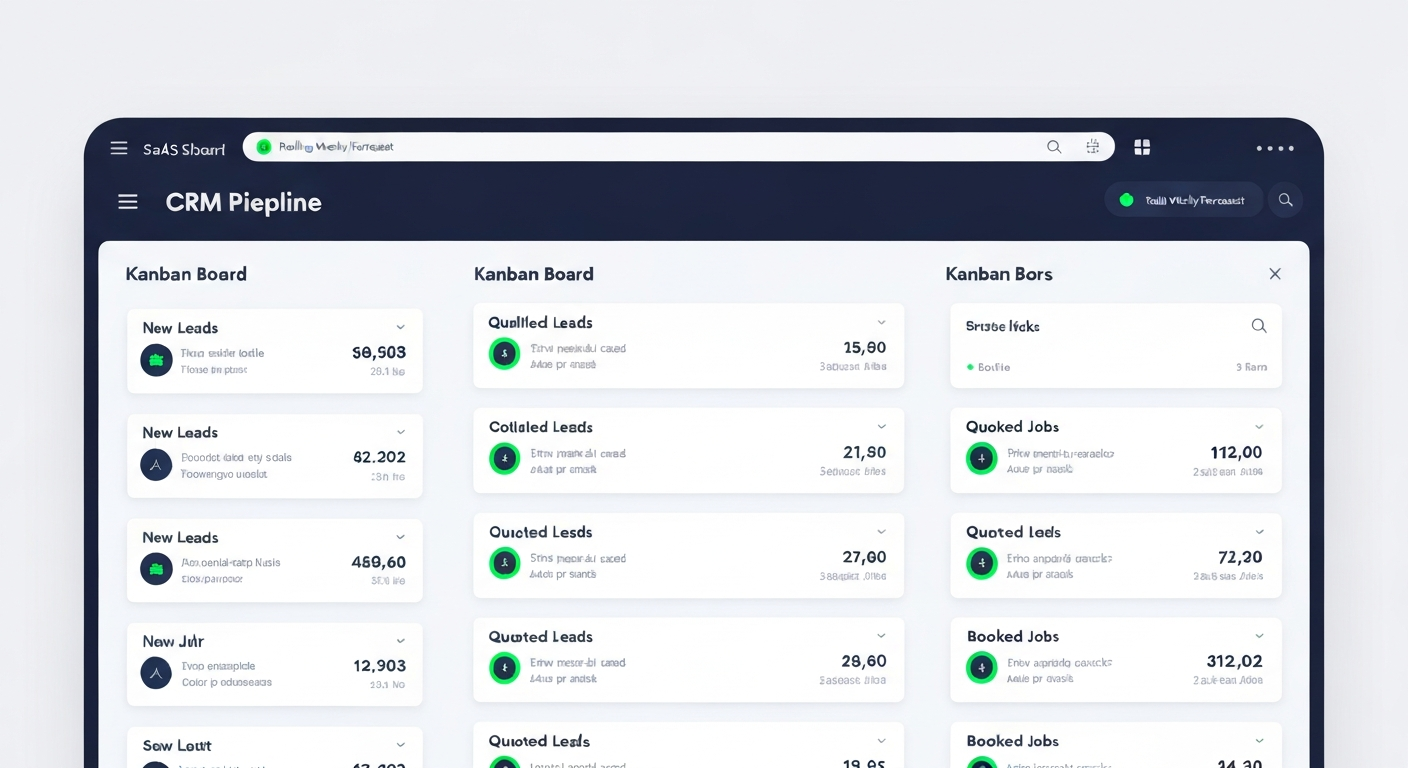Click the 28,60 value
This screenshot has height=768, width=1408.
pyautogui.click(x=865, y=661)
